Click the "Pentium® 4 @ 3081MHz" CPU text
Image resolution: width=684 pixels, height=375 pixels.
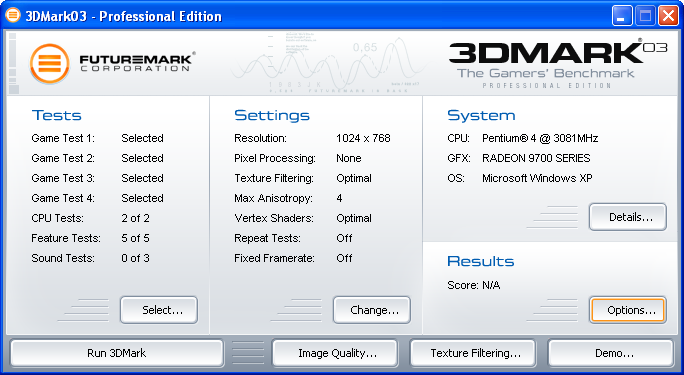pyautogui.click(x=540, y=138)
